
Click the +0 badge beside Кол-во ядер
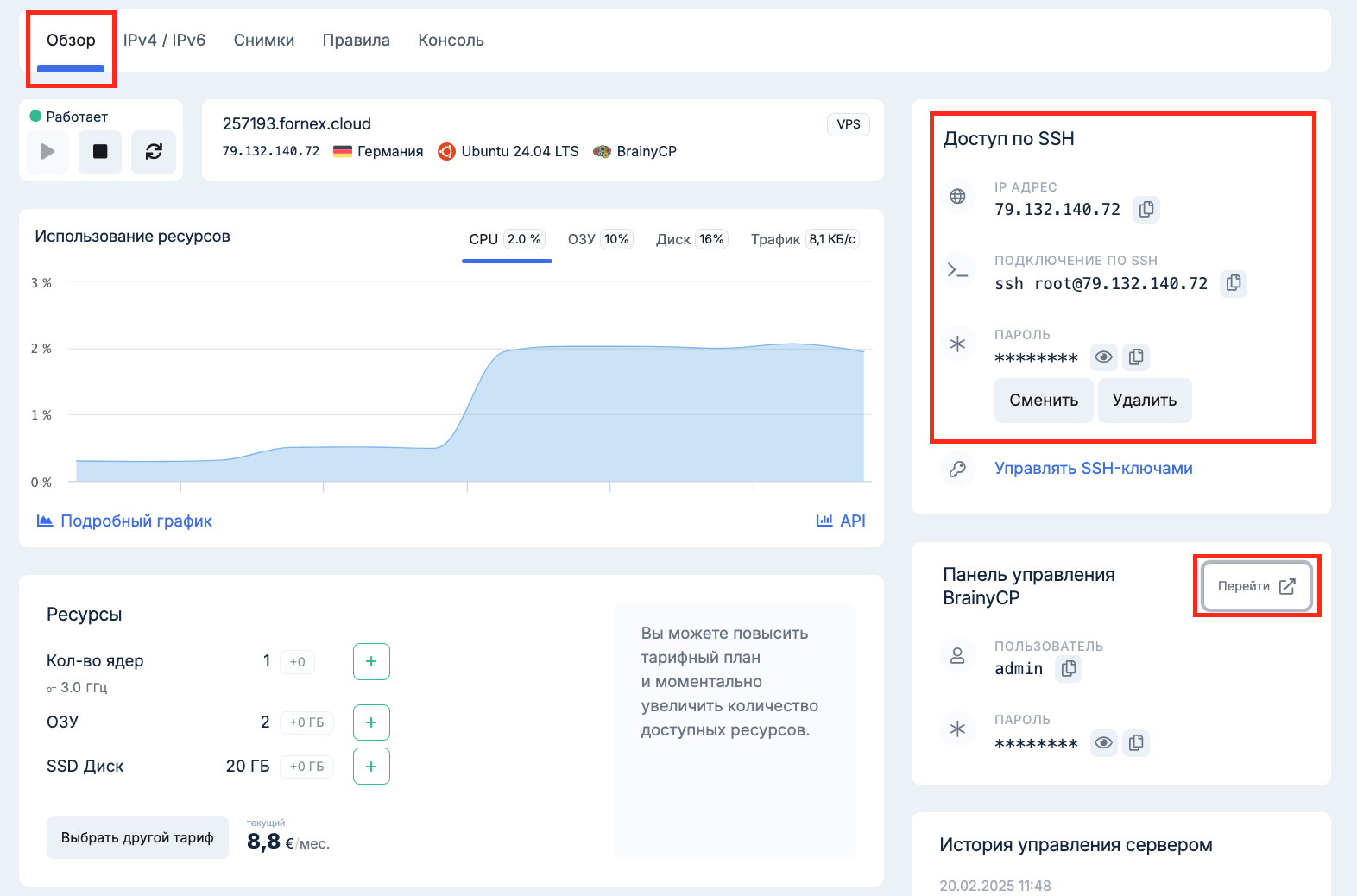click(298, 662)
